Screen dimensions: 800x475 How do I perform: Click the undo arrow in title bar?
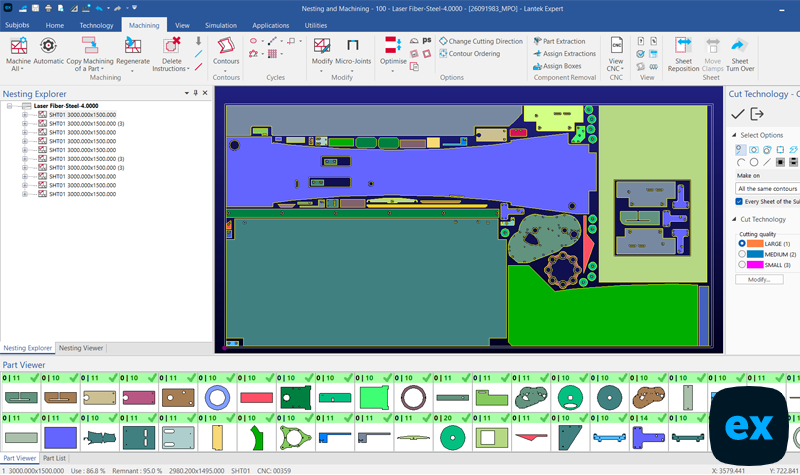(99, 8)
